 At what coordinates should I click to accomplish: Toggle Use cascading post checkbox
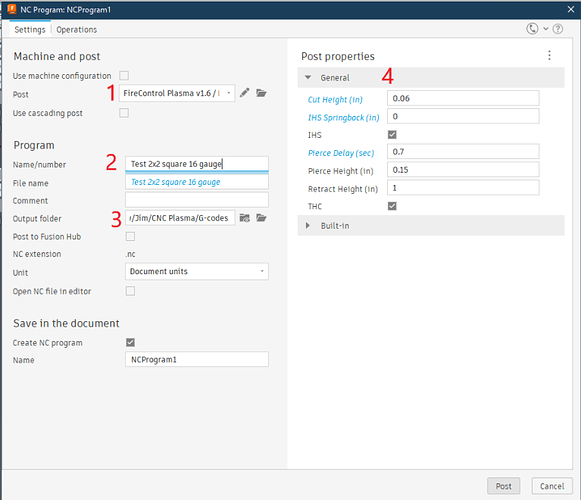pos(124,113)
